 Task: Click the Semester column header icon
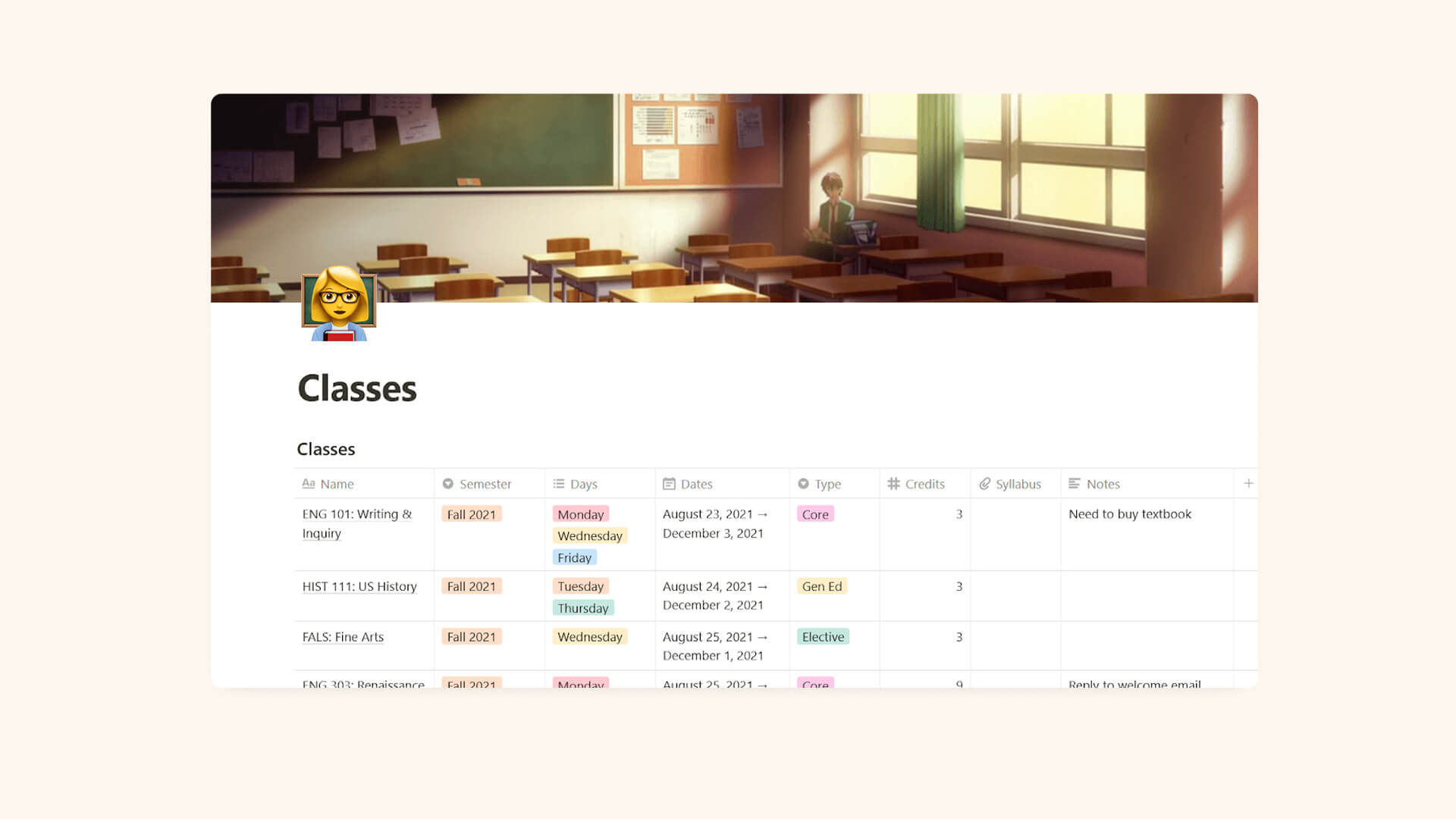click(x=447, y=484)
